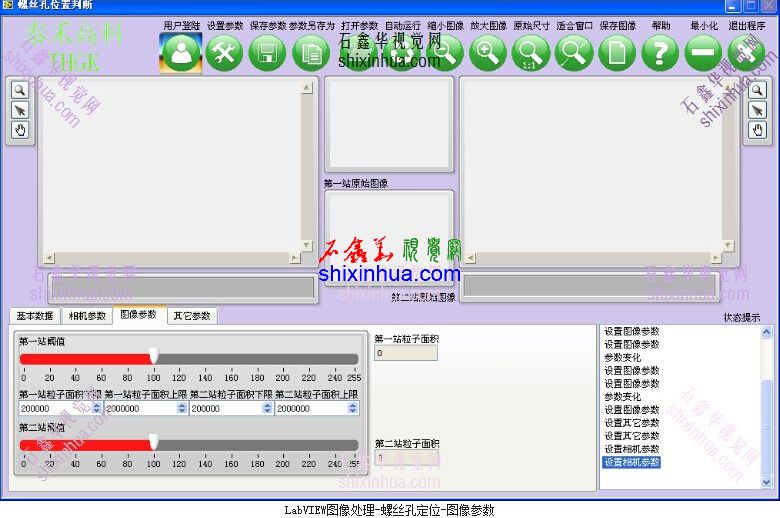780x518 pixels.
Task: Open Help (帮助) with the question-mark icon
Action: (660, 53)
